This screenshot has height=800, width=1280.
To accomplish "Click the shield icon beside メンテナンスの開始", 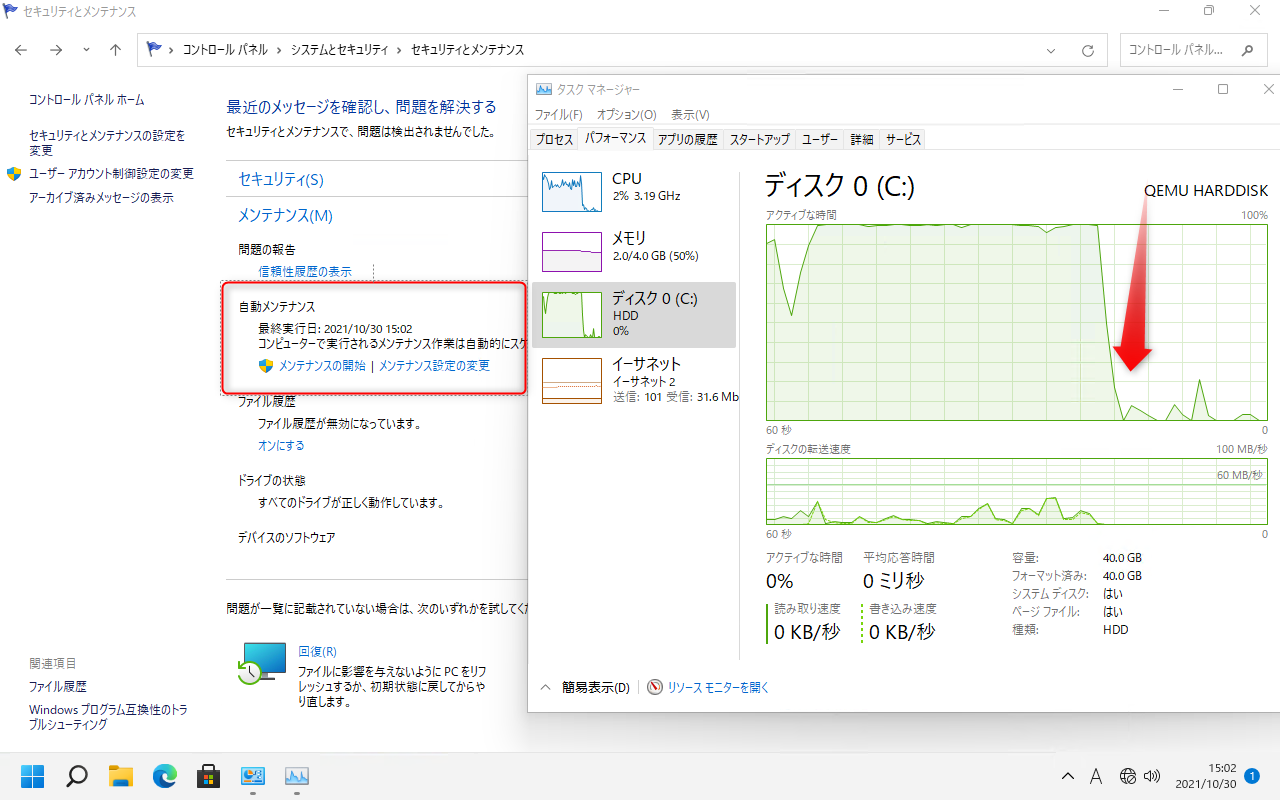I will coord(266,366).
